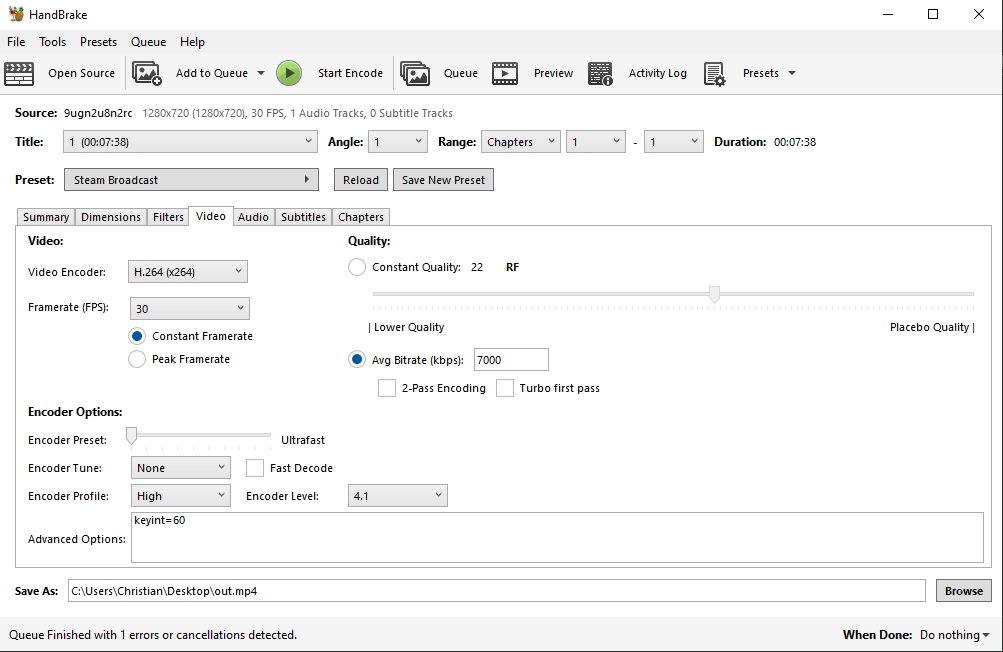The width and height of the screenshot is (1003, 652).
Task: Click the HandBrake app logo icon
Action: (x=15, y=14)
